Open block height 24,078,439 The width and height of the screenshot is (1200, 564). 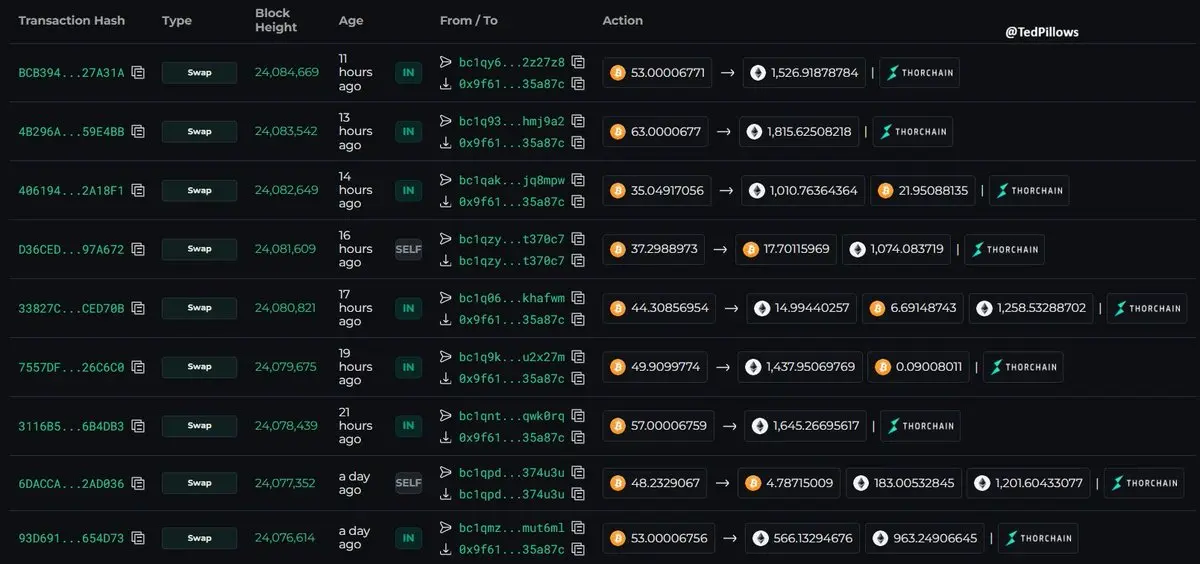coord(285,426)
